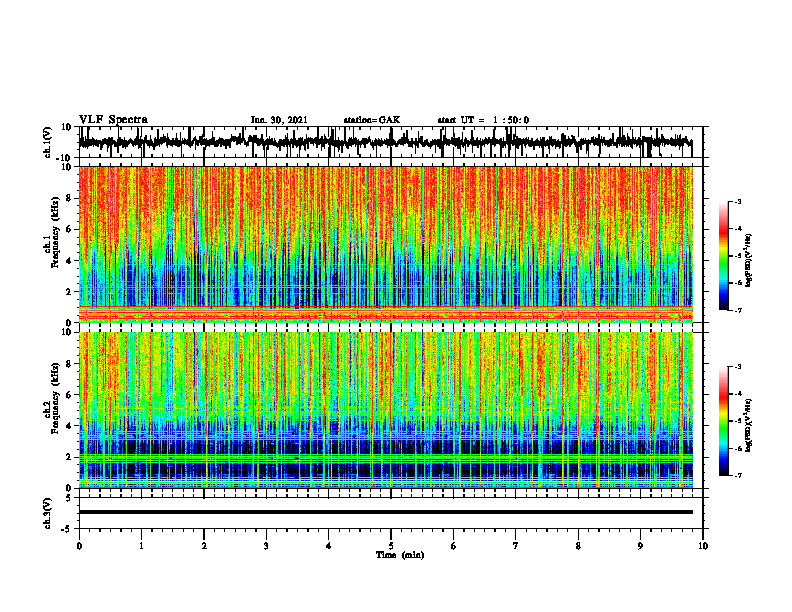Viewport: 792px width, 612px height.
Task: Click the ch.1 spectrogram color scale bar
Action: click(723, 256)
